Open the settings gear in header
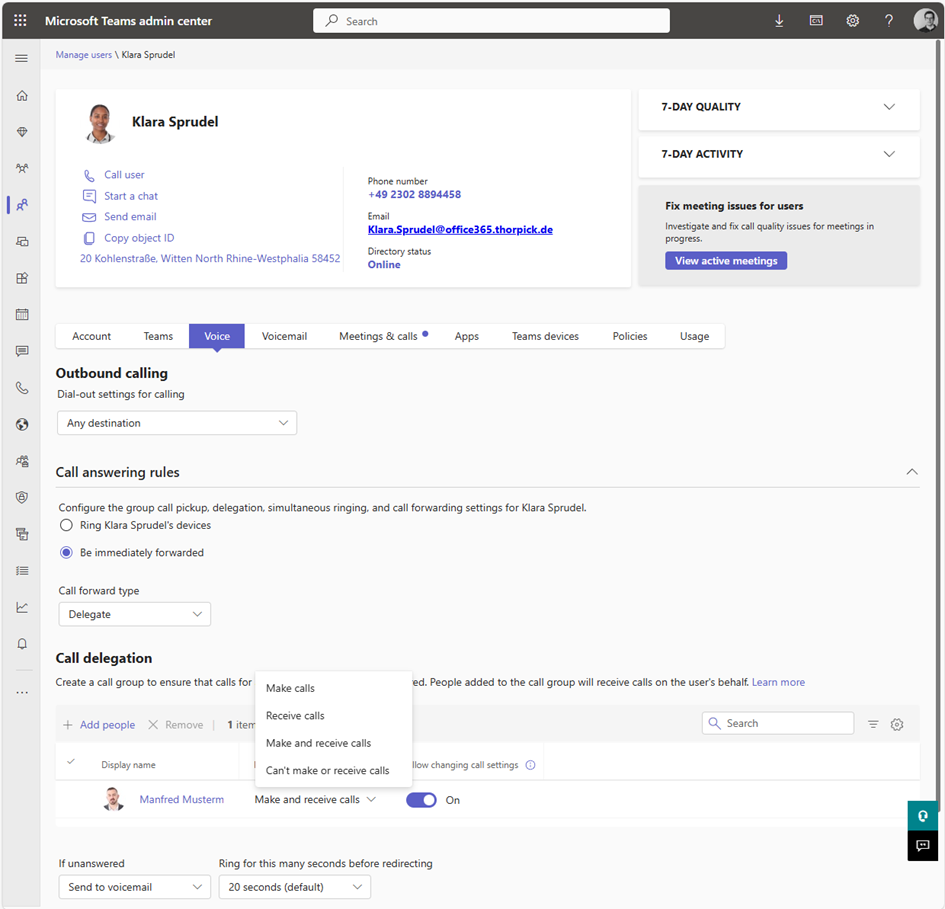 pyautogui.click(x=852, y=20)
